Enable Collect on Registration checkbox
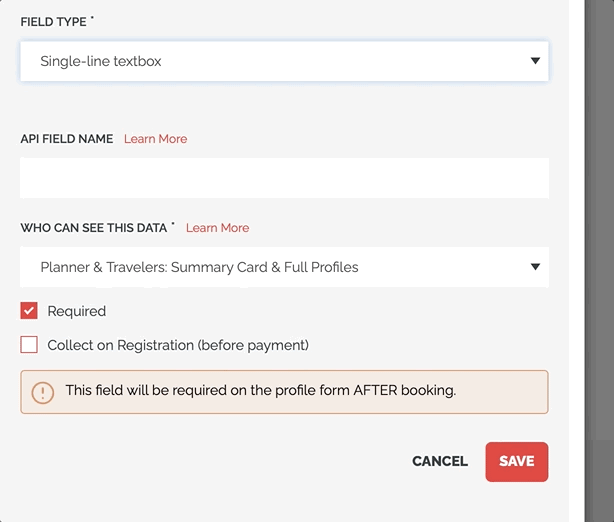This screenshot has height=522, width=614. (29, 345)
